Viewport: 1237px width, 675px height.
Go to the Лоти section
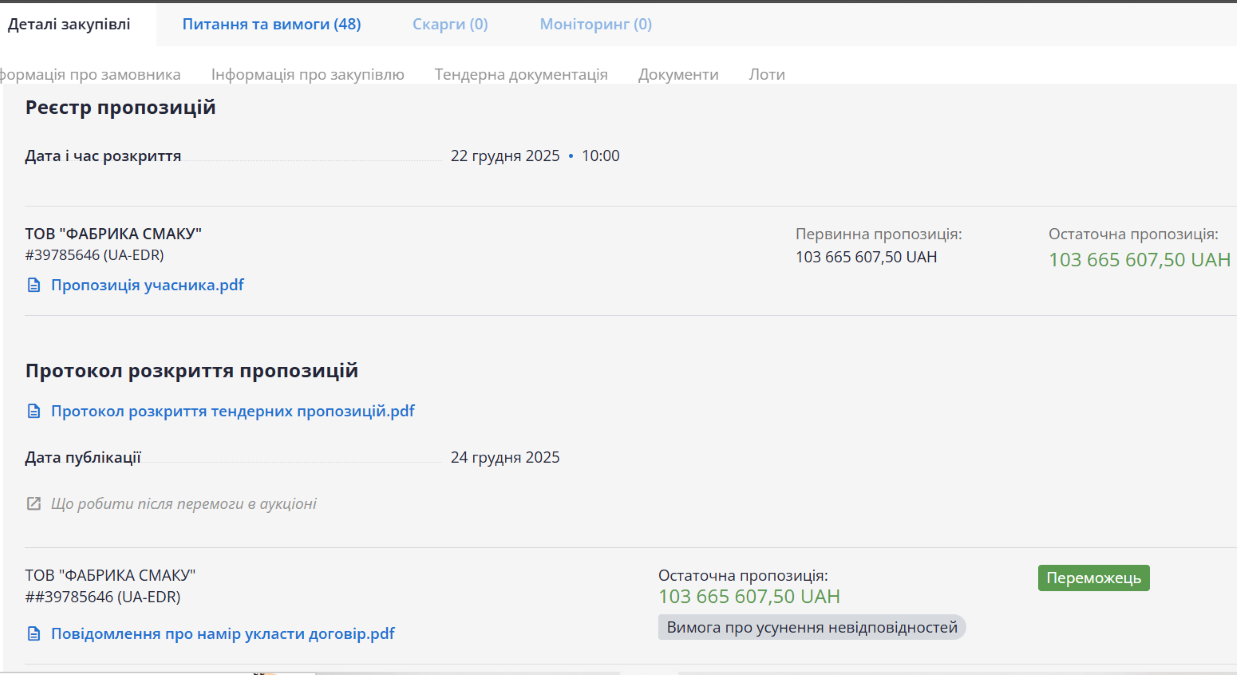[767, 74]
